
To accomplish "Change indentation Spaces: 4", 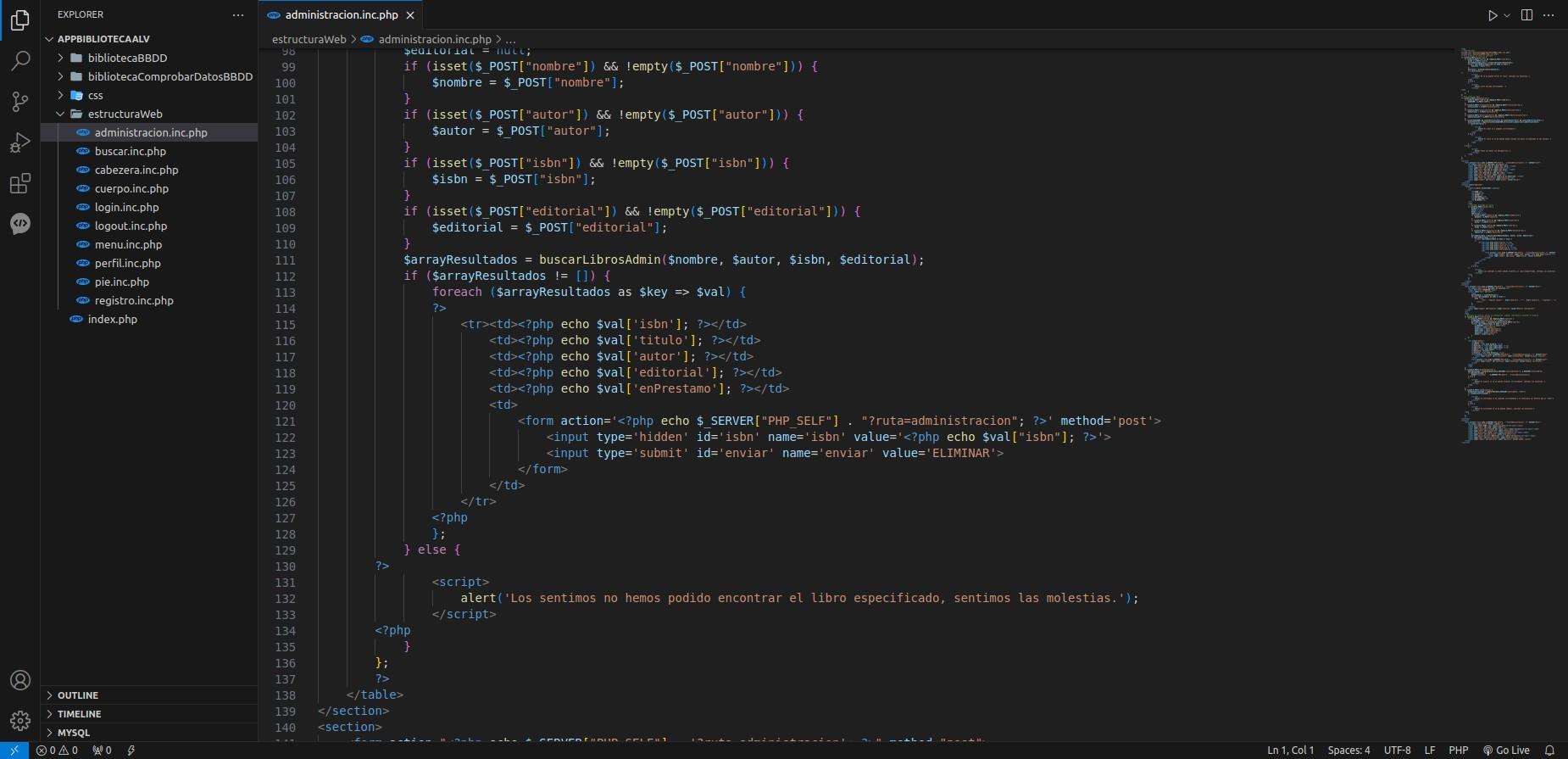I will [x=1348, y=751].
